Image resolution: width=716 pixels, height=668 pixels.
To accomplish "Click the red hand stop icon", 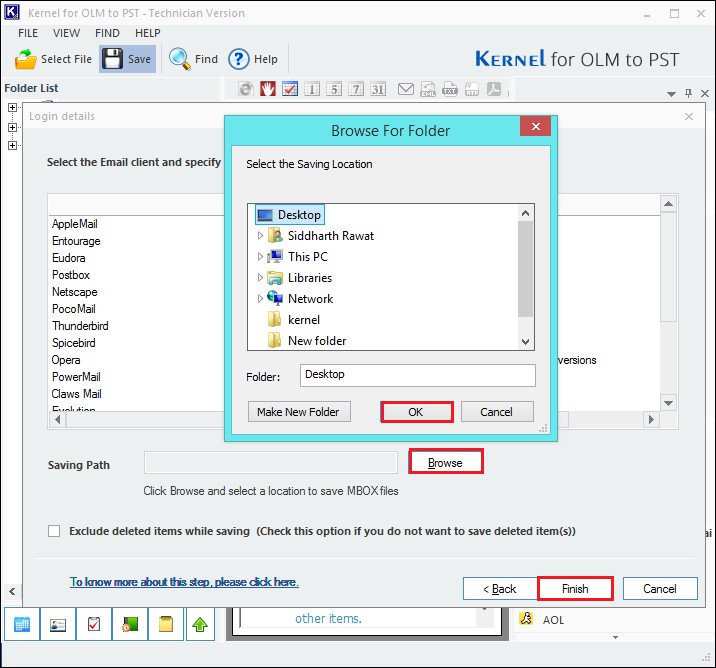I will pos(268,89).
